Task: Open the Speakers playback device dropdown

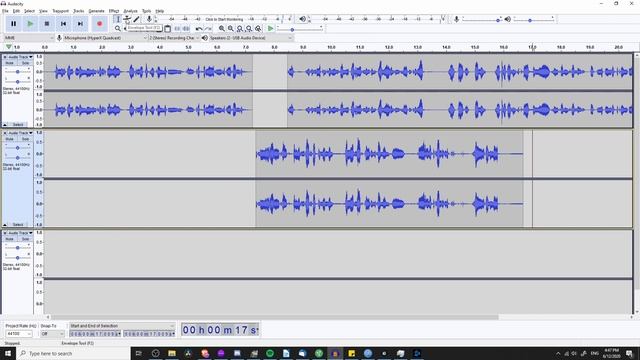Action: (251, 38)
